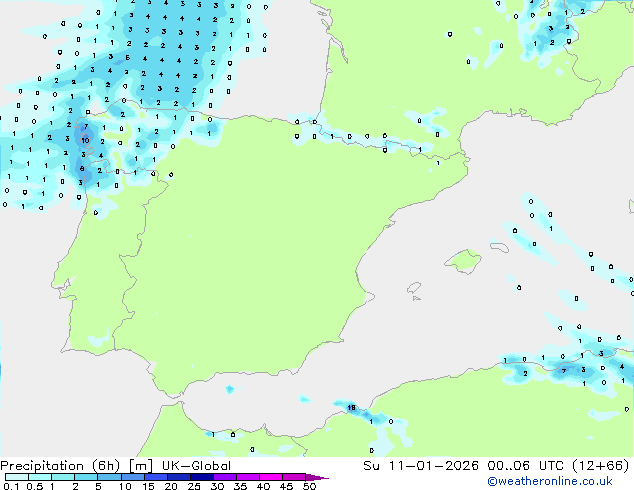Click the legend label '20'

coord(171,486)
